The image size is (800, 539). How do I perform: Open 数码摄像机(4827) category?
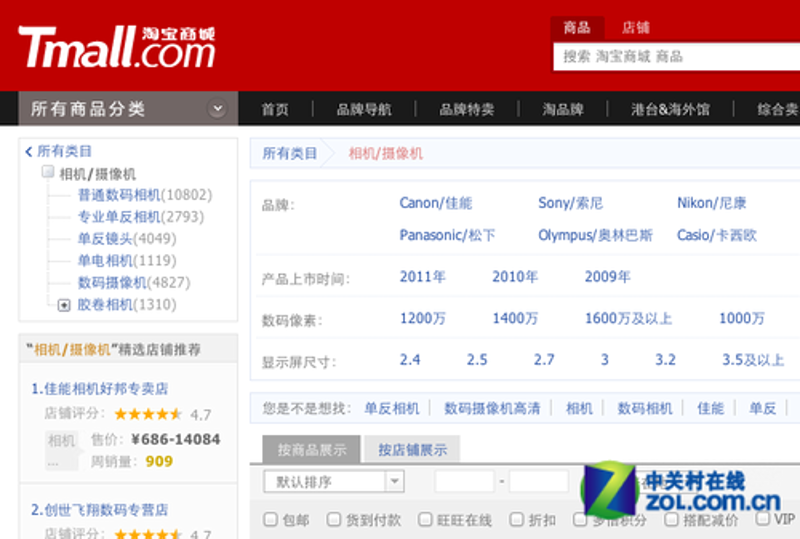(134, 283)
